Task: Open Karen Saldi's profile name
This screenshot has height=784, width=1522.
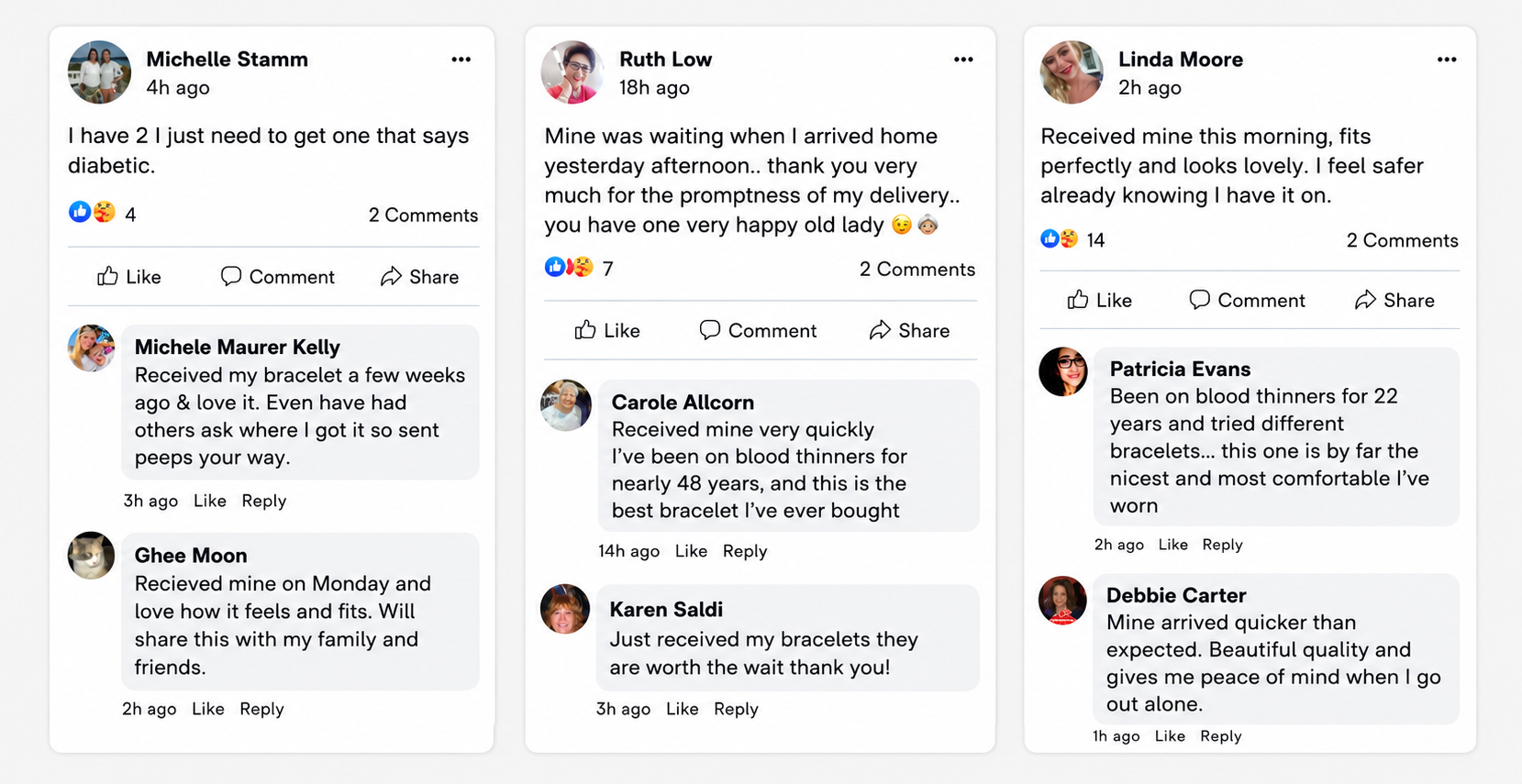Action: coord(666,610)
